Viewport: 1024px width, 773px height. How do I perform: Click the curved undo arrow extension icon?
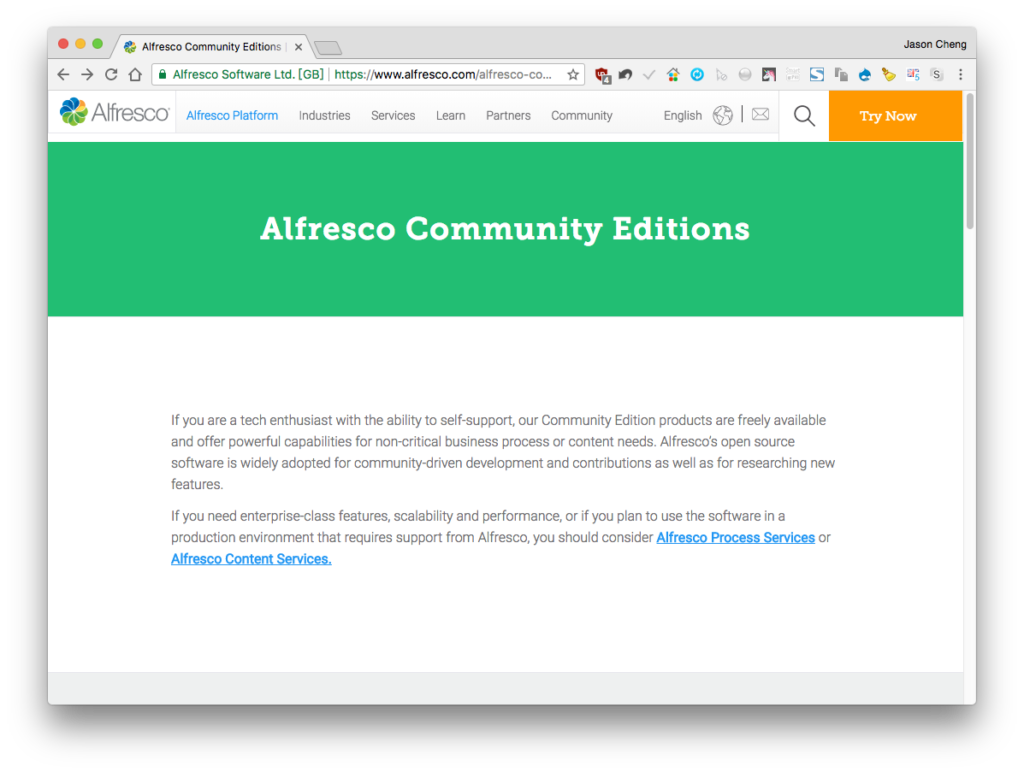[626, 74]
